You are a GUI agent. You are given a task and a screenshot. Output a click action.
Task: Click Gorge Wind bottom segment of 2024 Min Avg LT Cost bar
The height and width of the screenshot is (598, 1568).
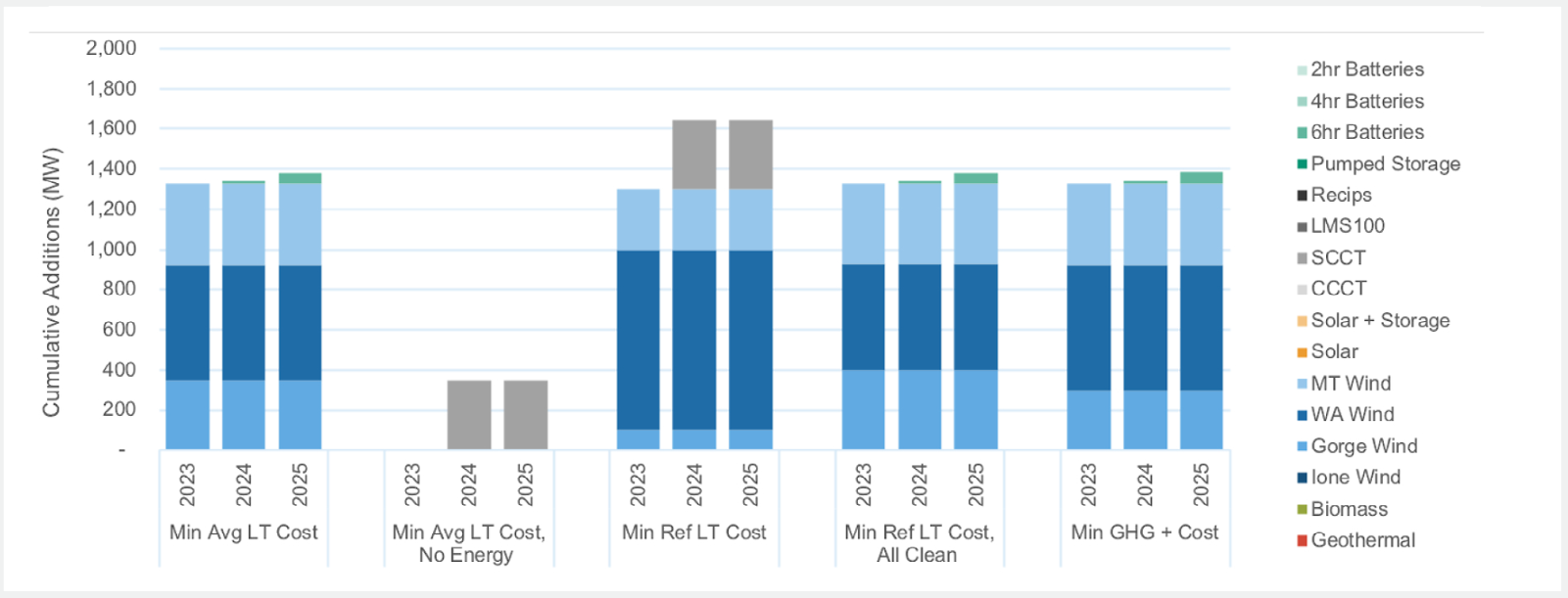tap(244, 415)
